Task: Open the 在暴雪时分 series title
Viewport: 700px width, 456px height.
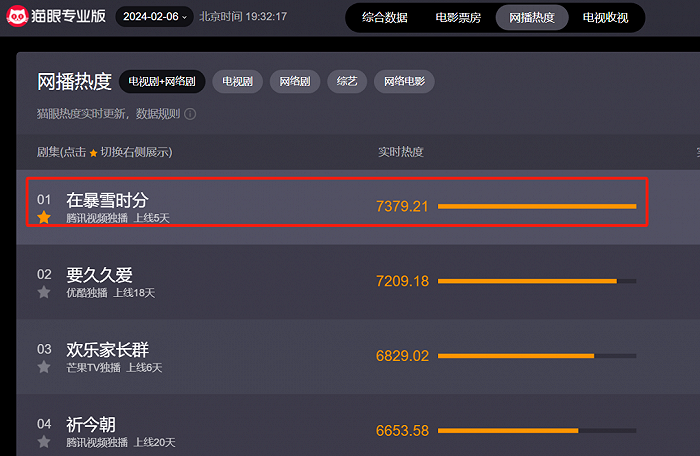Action: click(x=107, y=200)
